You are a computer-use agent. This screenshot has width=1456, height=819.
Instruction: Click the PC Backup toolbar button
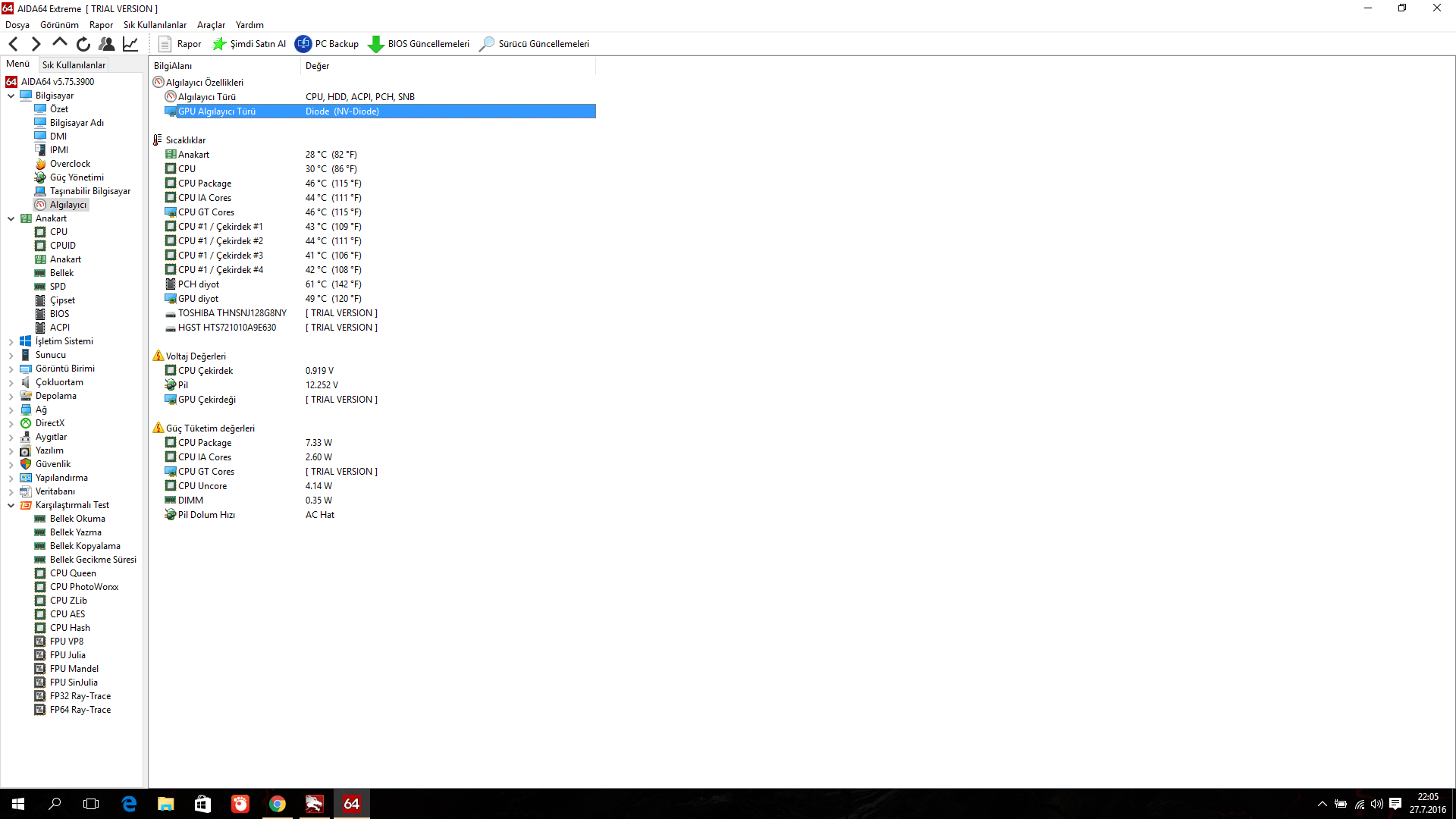coord(327,44)
